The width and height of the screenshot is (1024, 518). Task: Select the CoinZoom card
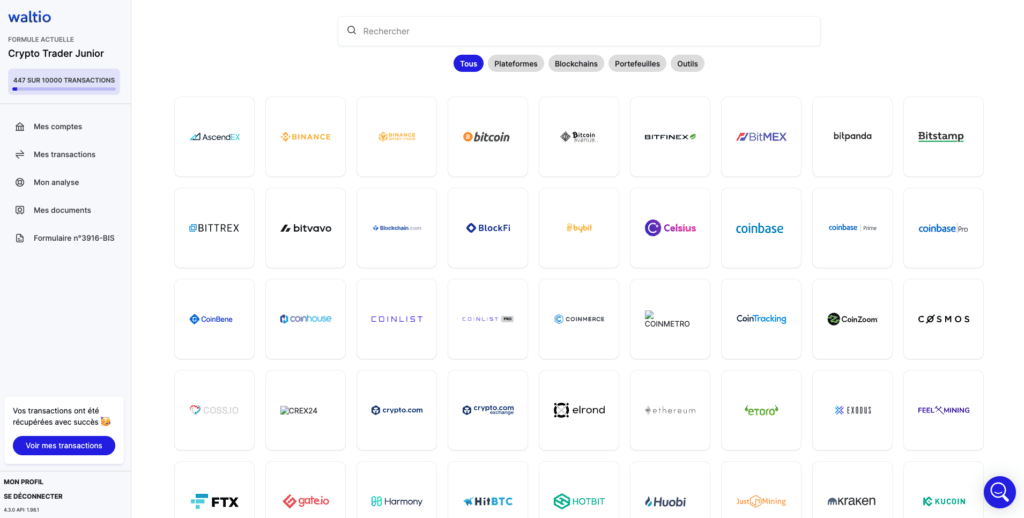[852, 319]
